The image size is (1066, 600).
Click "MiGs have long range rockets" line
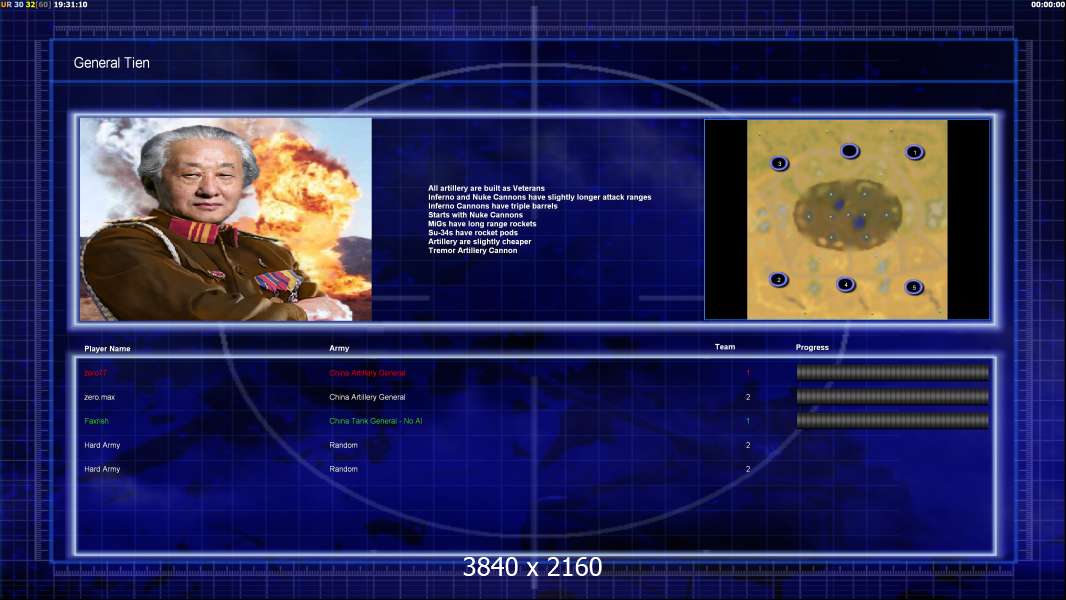482,224
